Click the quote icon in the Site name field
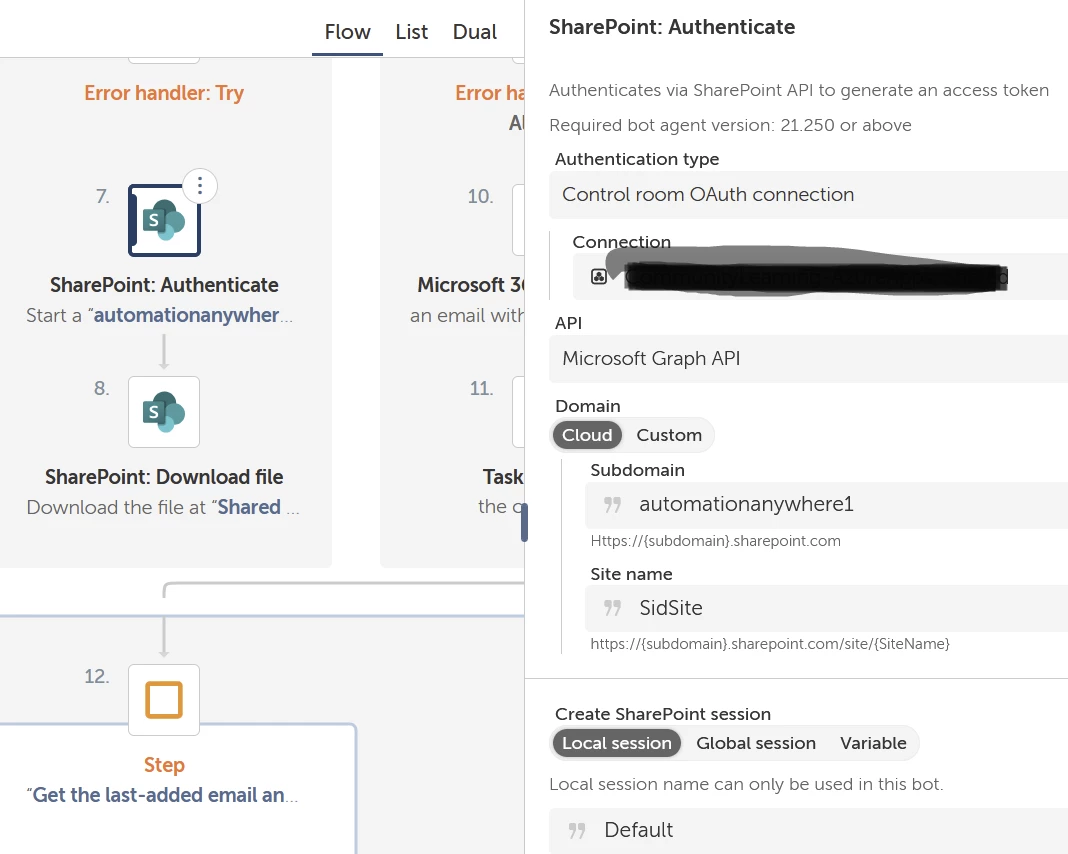Viewport: 1068px width, 854px height. (x=612, y=607)
